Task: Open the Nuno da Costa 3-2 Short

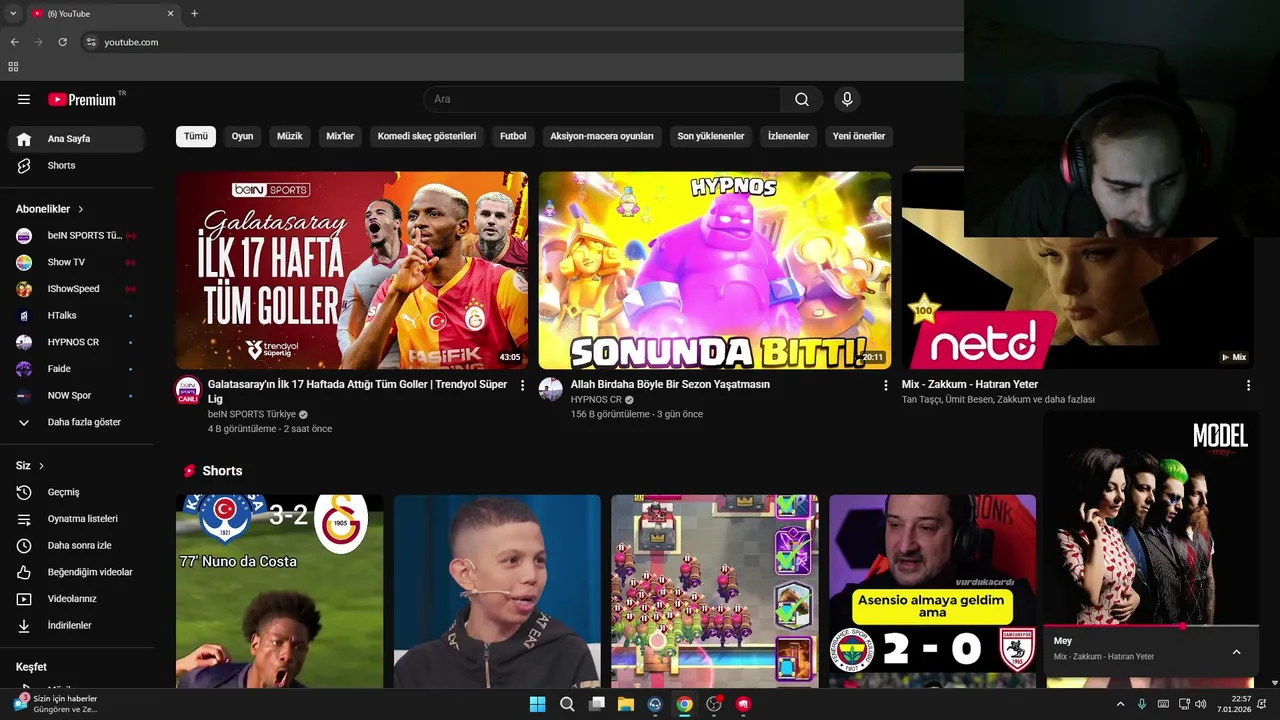Action: (x=280, y=591)
